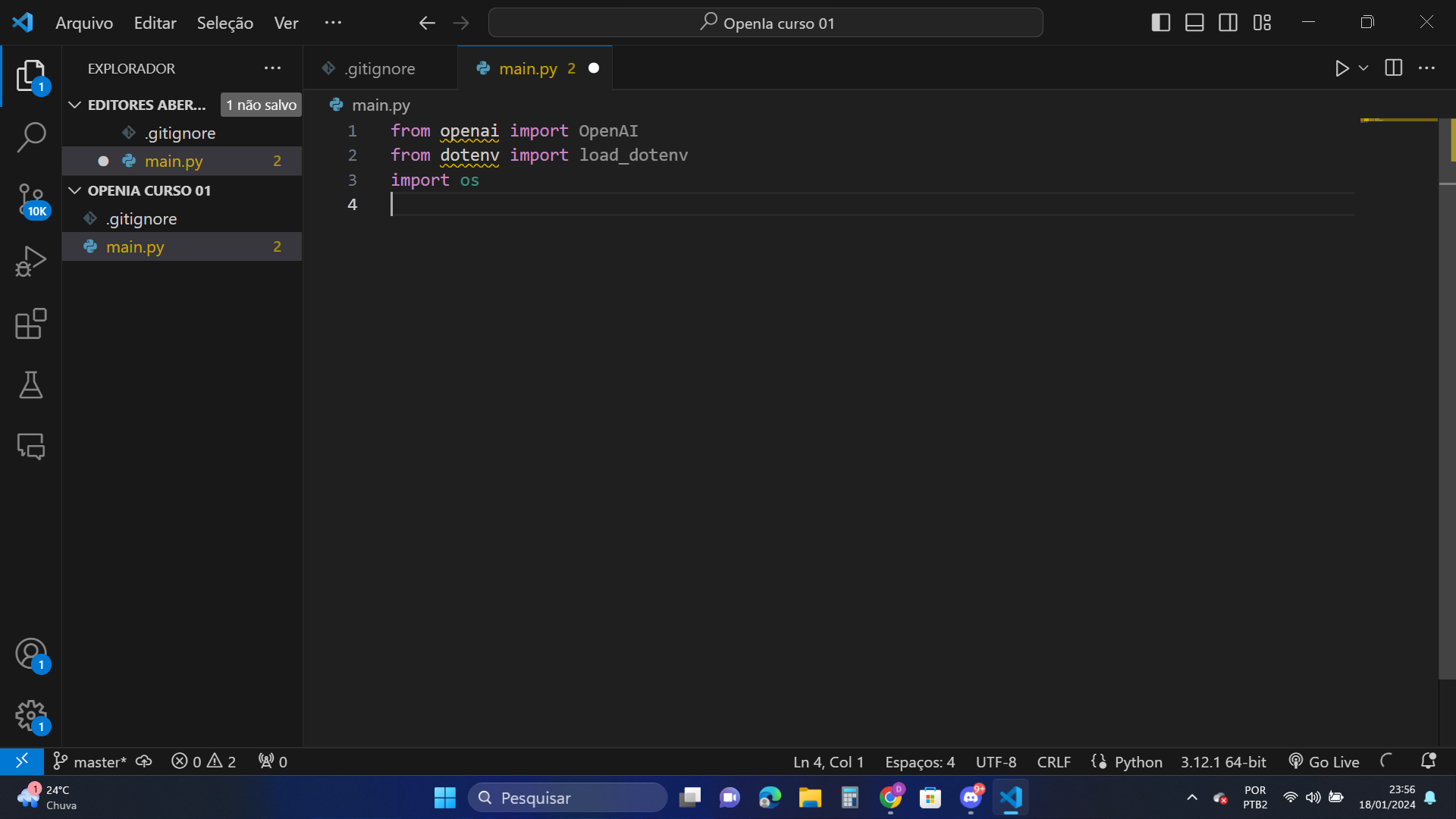Open Google Chrome from taskbar
Screen dimensions: 1456x819
point(890,798)
